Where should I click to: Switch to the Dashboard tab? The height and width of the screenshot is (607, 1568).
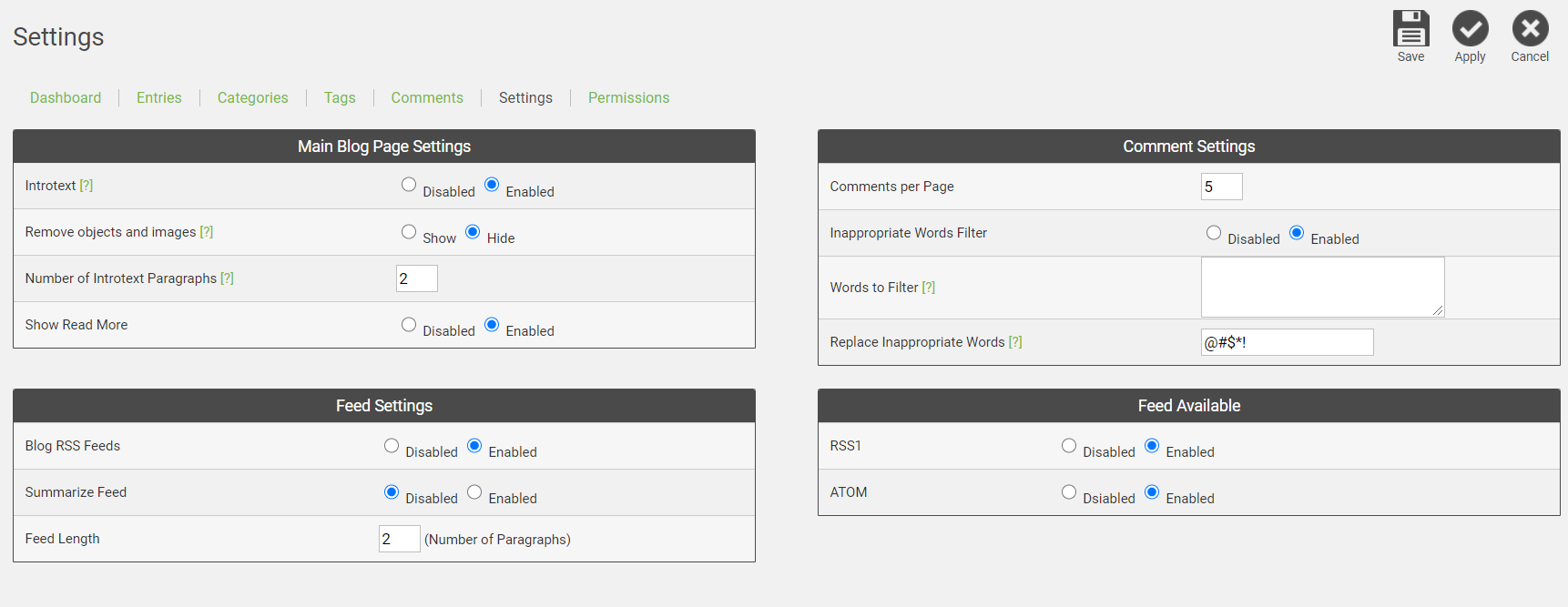[x=66, y=97]
